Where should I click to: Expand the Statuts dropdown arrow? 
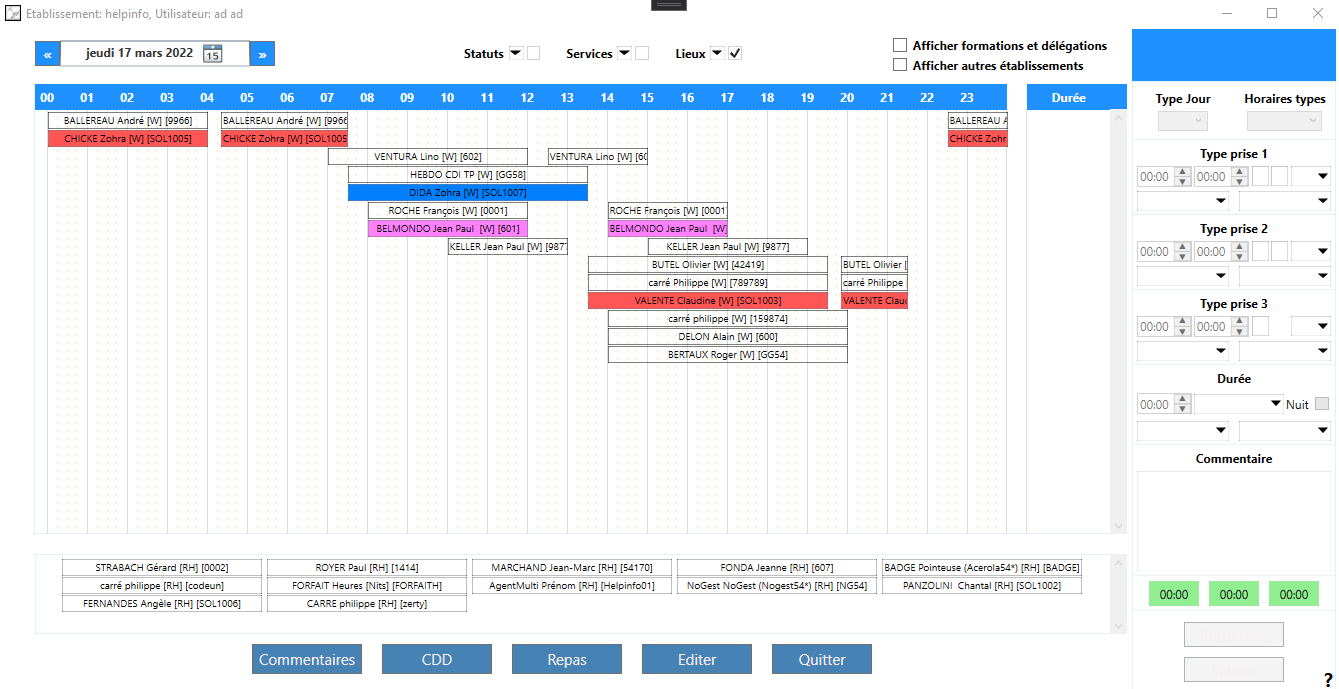[515, 54]
